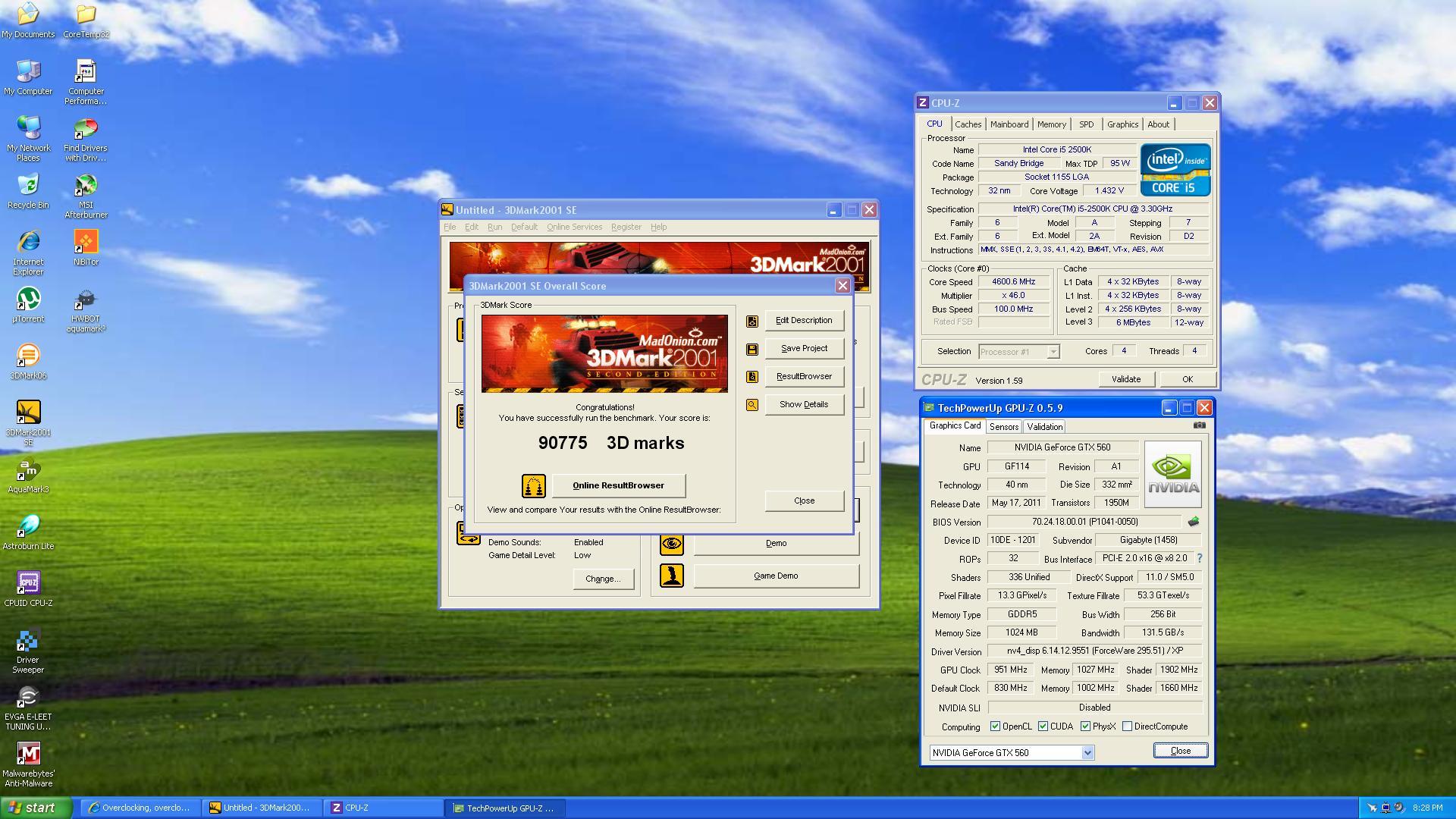1456x819 pixels.
Task: Click Online ResultBrowser yellow icon
Action: click(x=534, y=486)
